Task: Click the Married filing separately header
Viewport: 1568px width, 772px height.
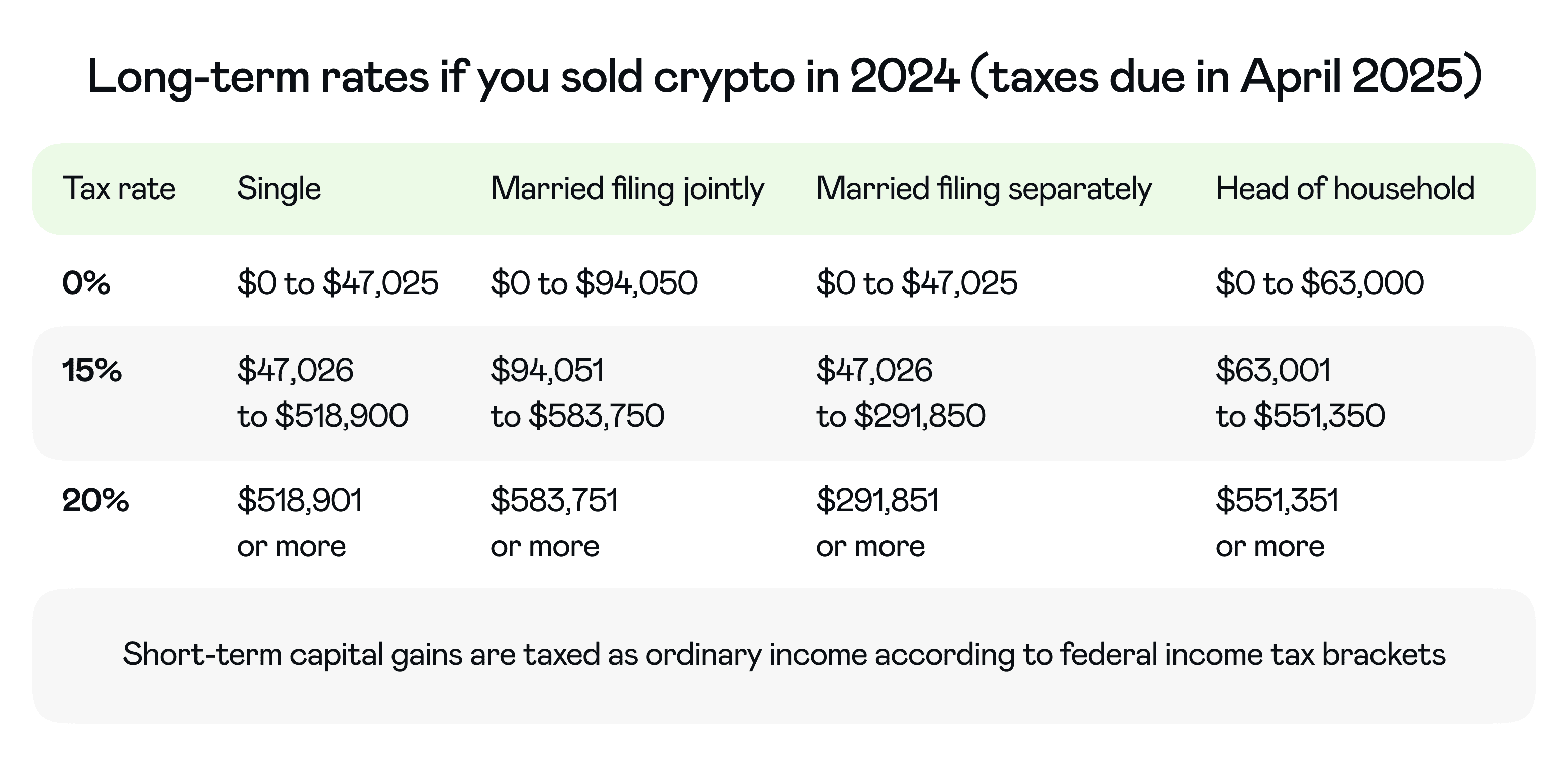Action: [x=984, y=189]
